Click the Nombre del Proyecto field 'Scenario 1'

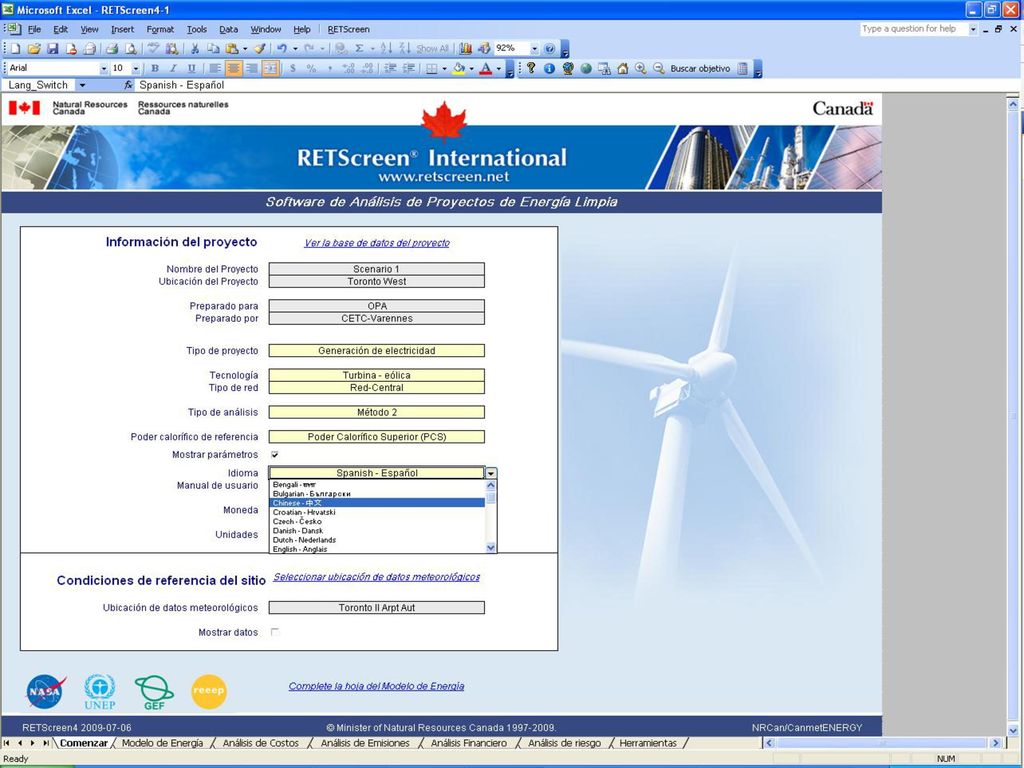[377, 269]
